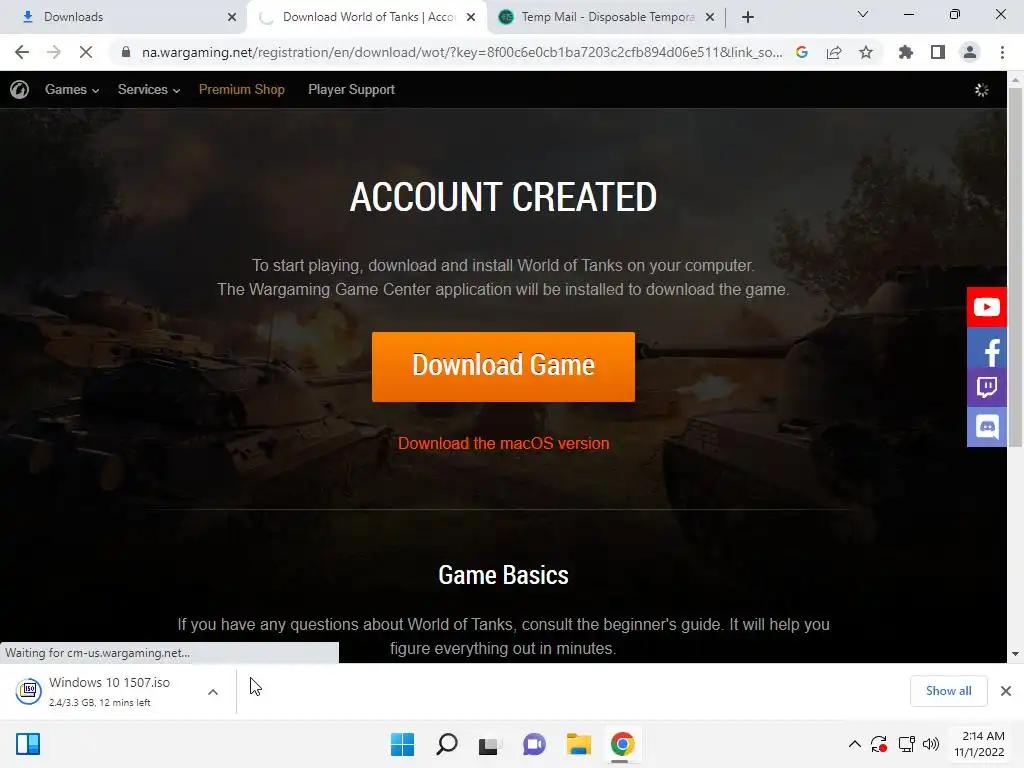This screenshot has width=1024, height=768.
Task: Click the sync update tray icon
Action: pos(879,744)
